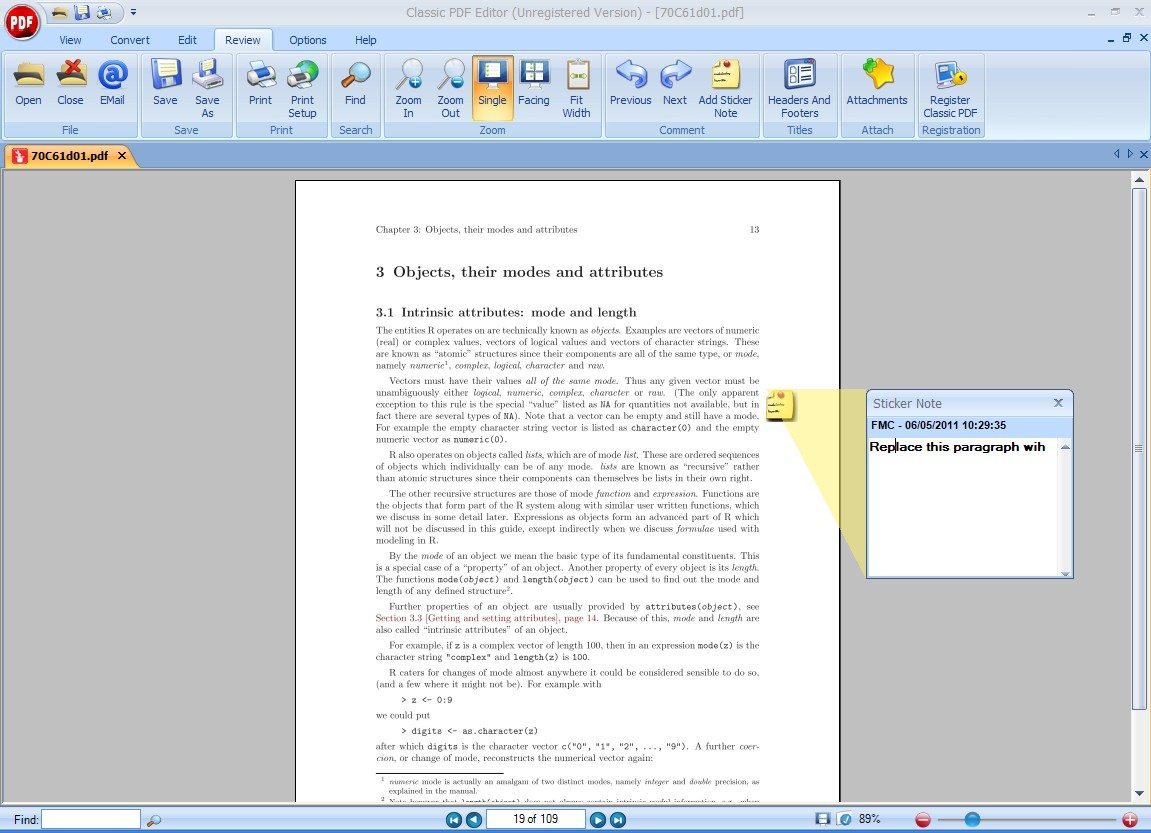This screenshot has width=1151, height=833.
Task: Click the heading 3.1 Intrinsic attributes
Action: 506,312
